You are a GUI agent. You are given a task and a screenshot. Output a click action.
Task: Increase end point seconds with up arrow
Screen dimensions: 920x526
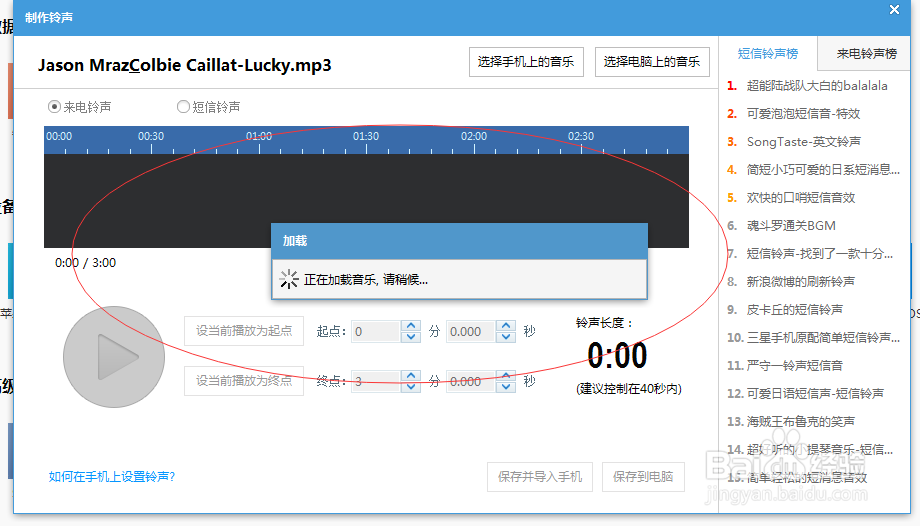click(506, 375)
